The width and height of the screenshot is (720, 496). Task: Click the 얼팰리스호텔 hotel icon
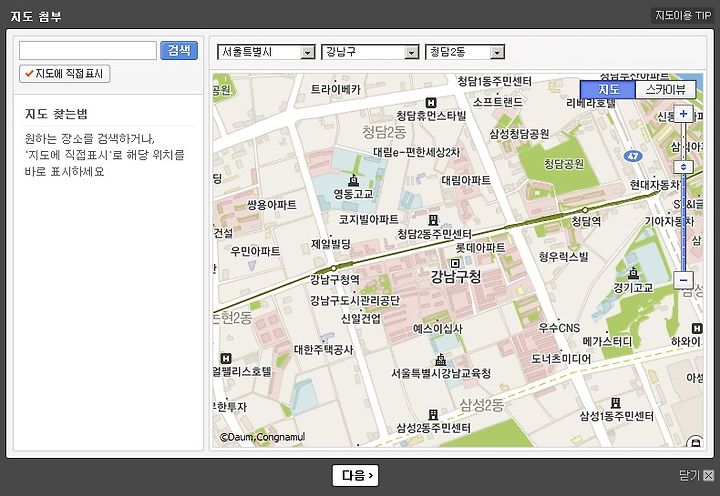(x=225, y=358)
